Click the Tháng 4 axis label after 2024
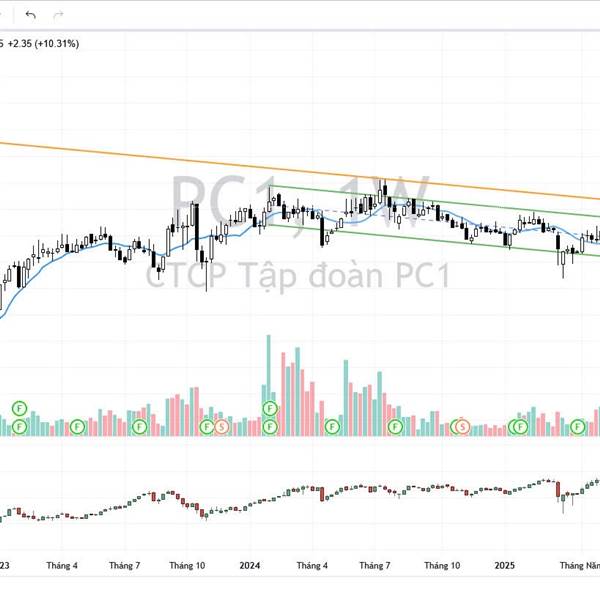Screen dimensions: 600x600 point(312,565)
